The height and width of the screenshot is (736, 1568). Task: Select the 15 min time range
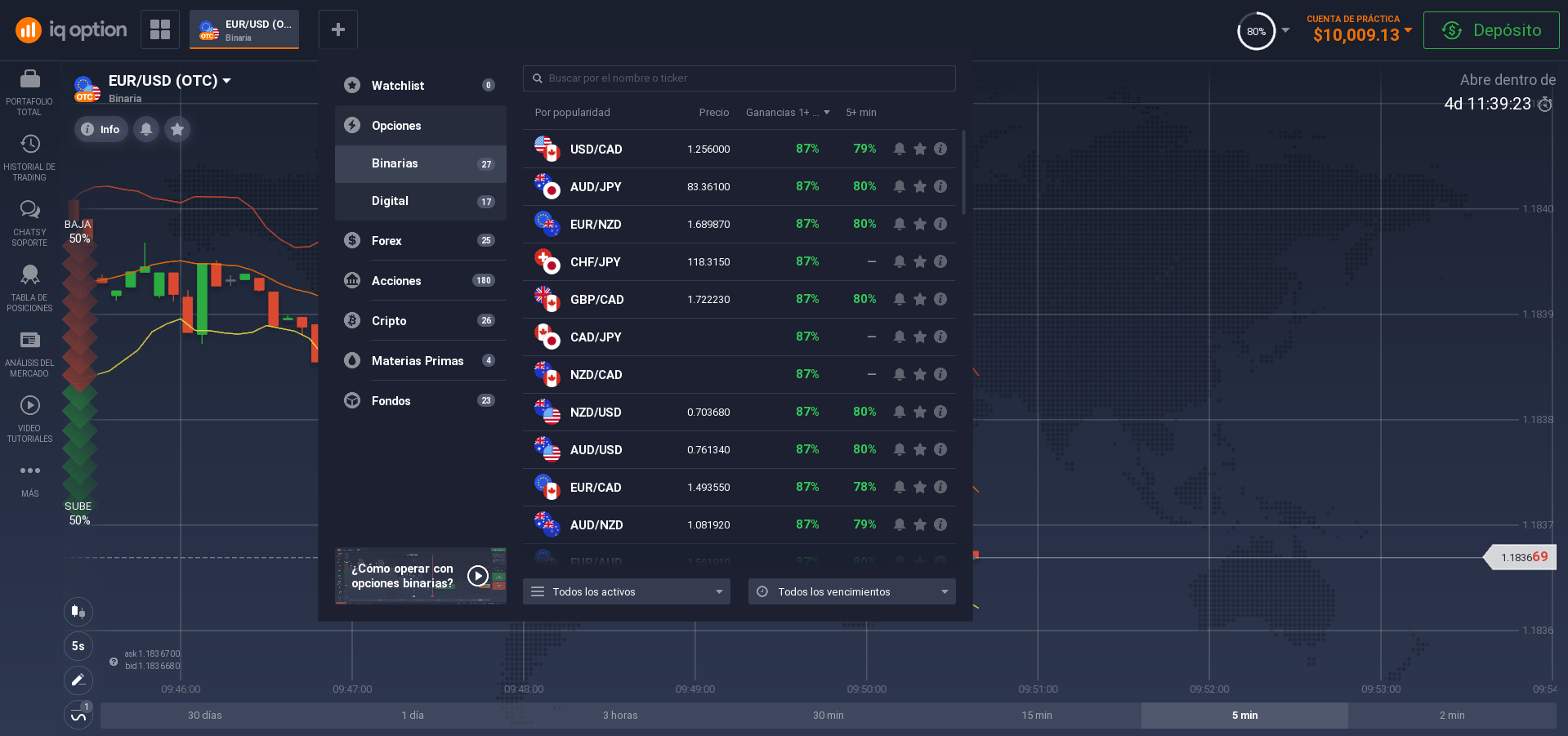[1036, 715]
